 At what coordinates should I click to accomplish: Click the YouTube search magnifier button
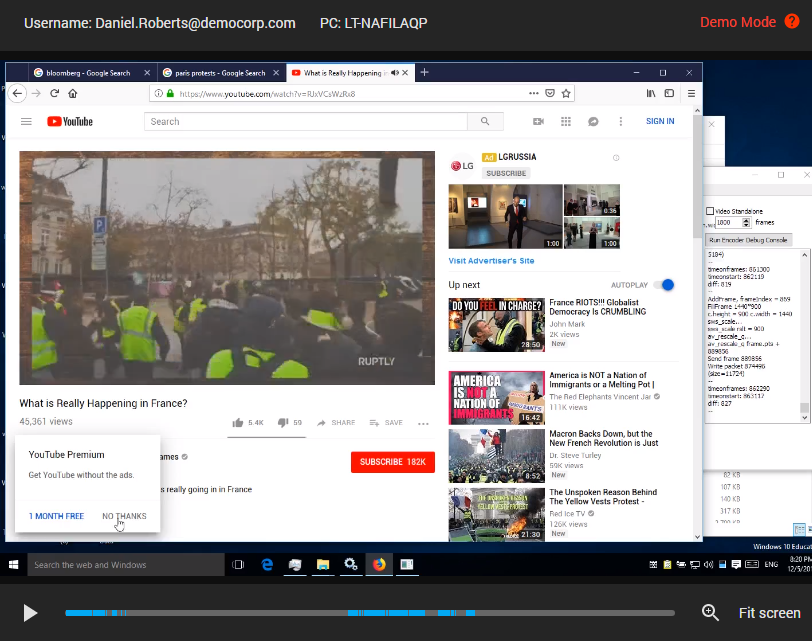coord(485,121)
